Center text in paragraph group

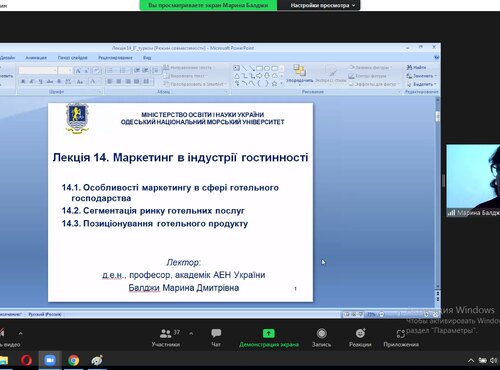click(x=119, y=81)
